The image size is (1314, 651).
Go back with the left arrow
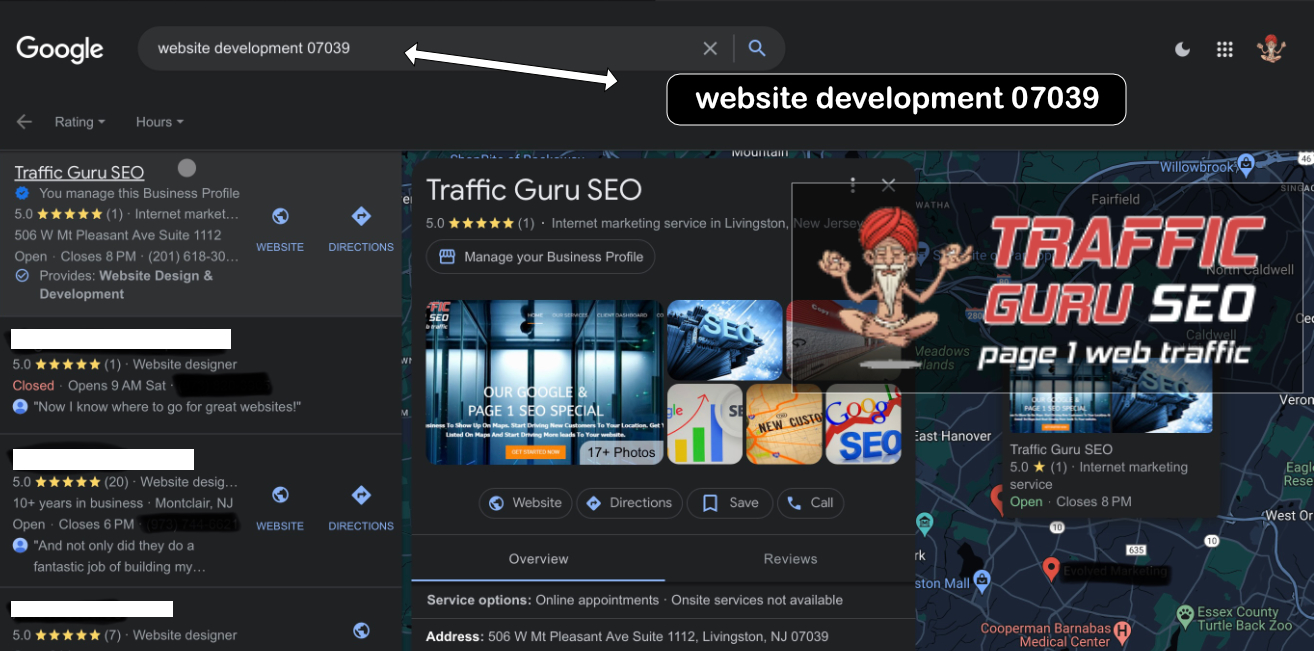pos(24,122)
